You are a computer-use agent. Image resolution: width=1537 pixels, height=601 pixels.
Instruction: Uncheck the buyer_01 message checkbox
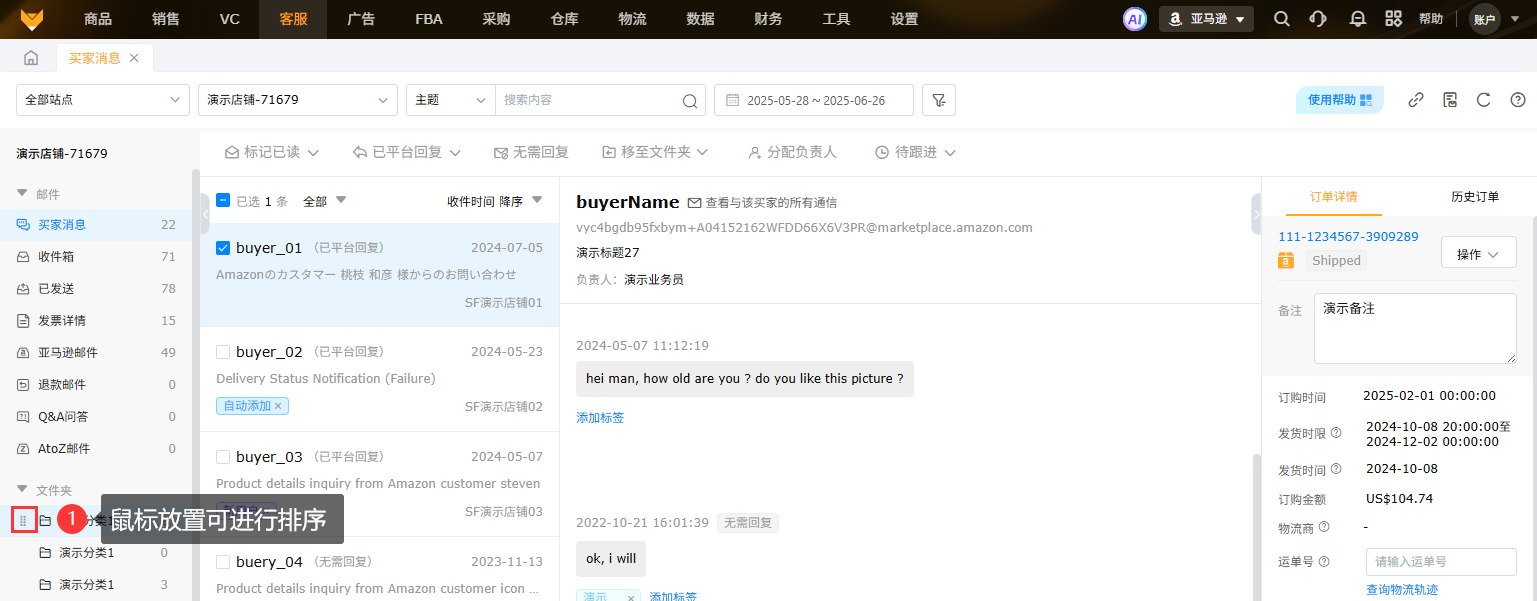(223, 248)
